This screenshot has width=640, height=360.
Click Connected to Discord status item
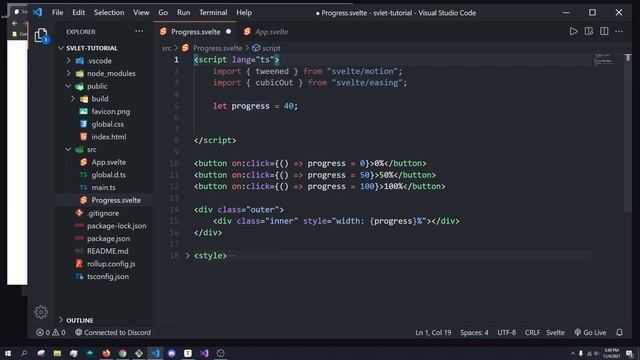click(x=113, y=332)
